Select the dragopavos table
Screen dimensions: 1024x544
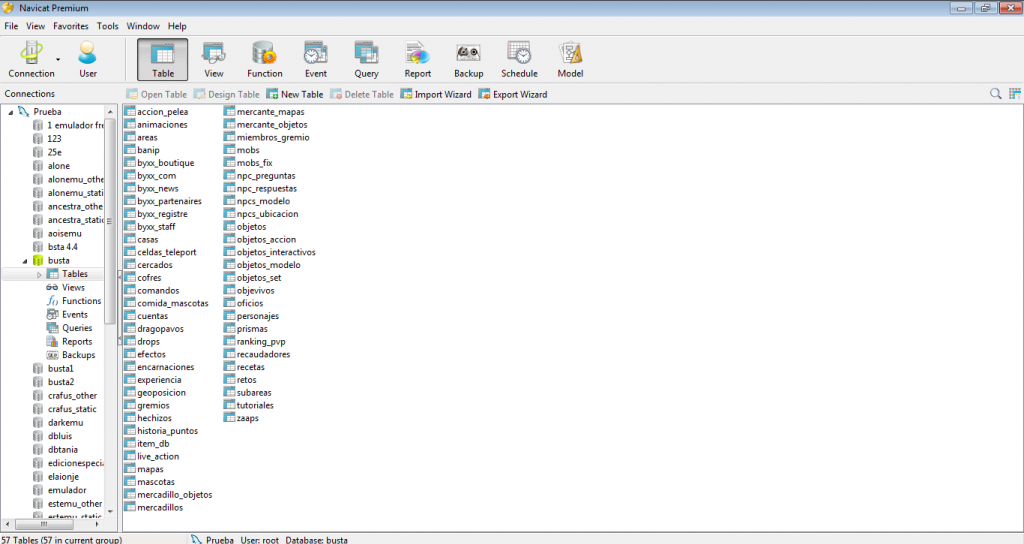[x=154, y=328]
